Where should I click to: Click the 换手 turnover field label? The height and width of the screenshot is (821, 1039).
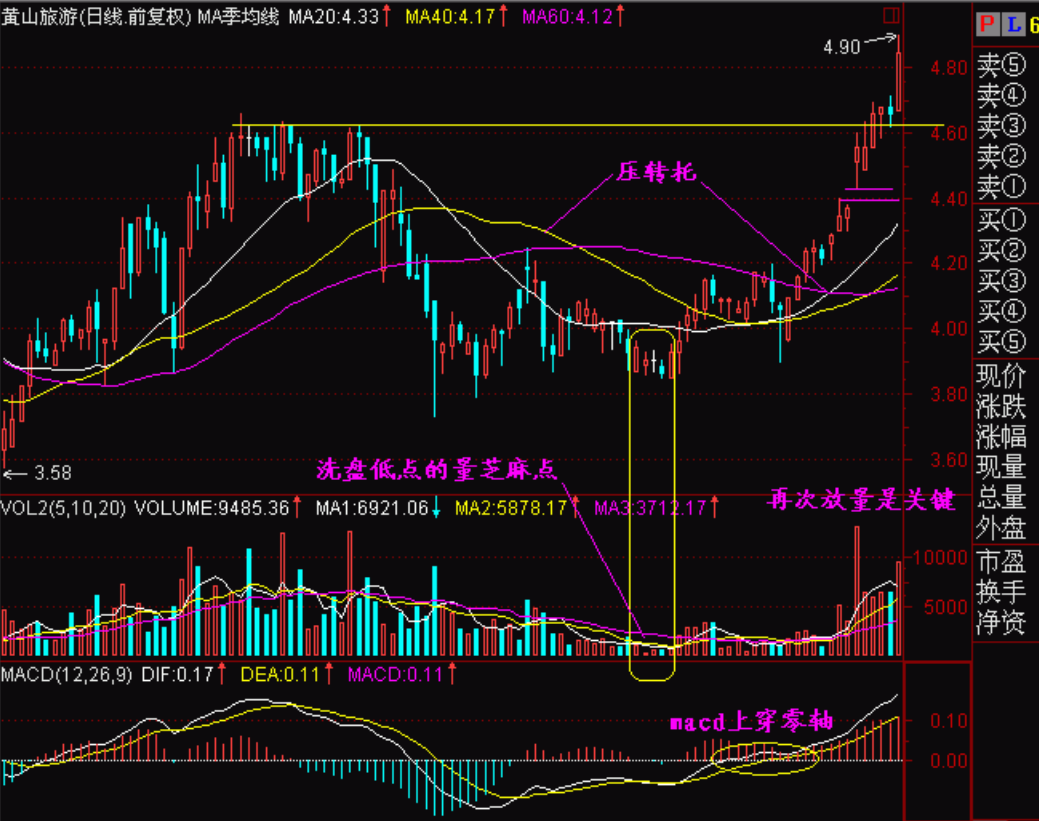point(1001,591)
